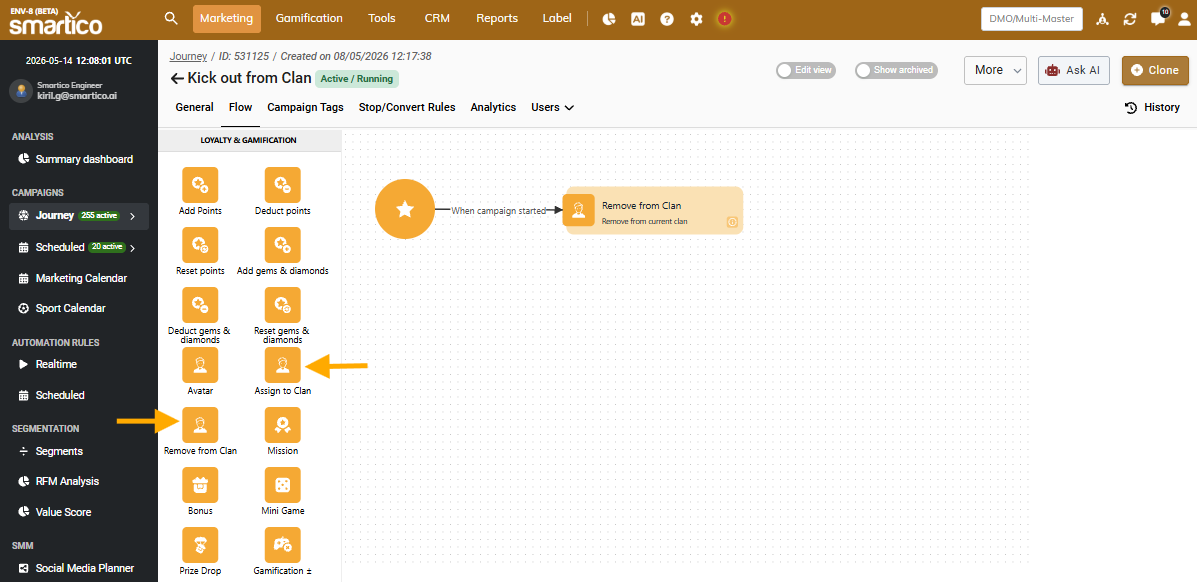Select the Bonus node icon
Screen dimensions: 1197x582
(x=200, y=485)
